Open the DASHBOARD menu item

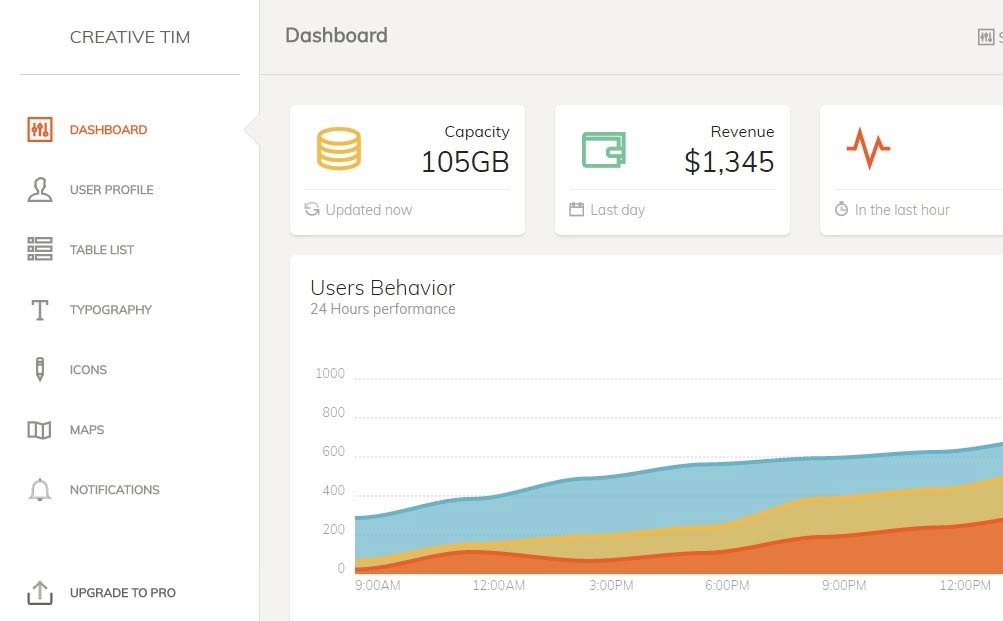coord(108,130)
